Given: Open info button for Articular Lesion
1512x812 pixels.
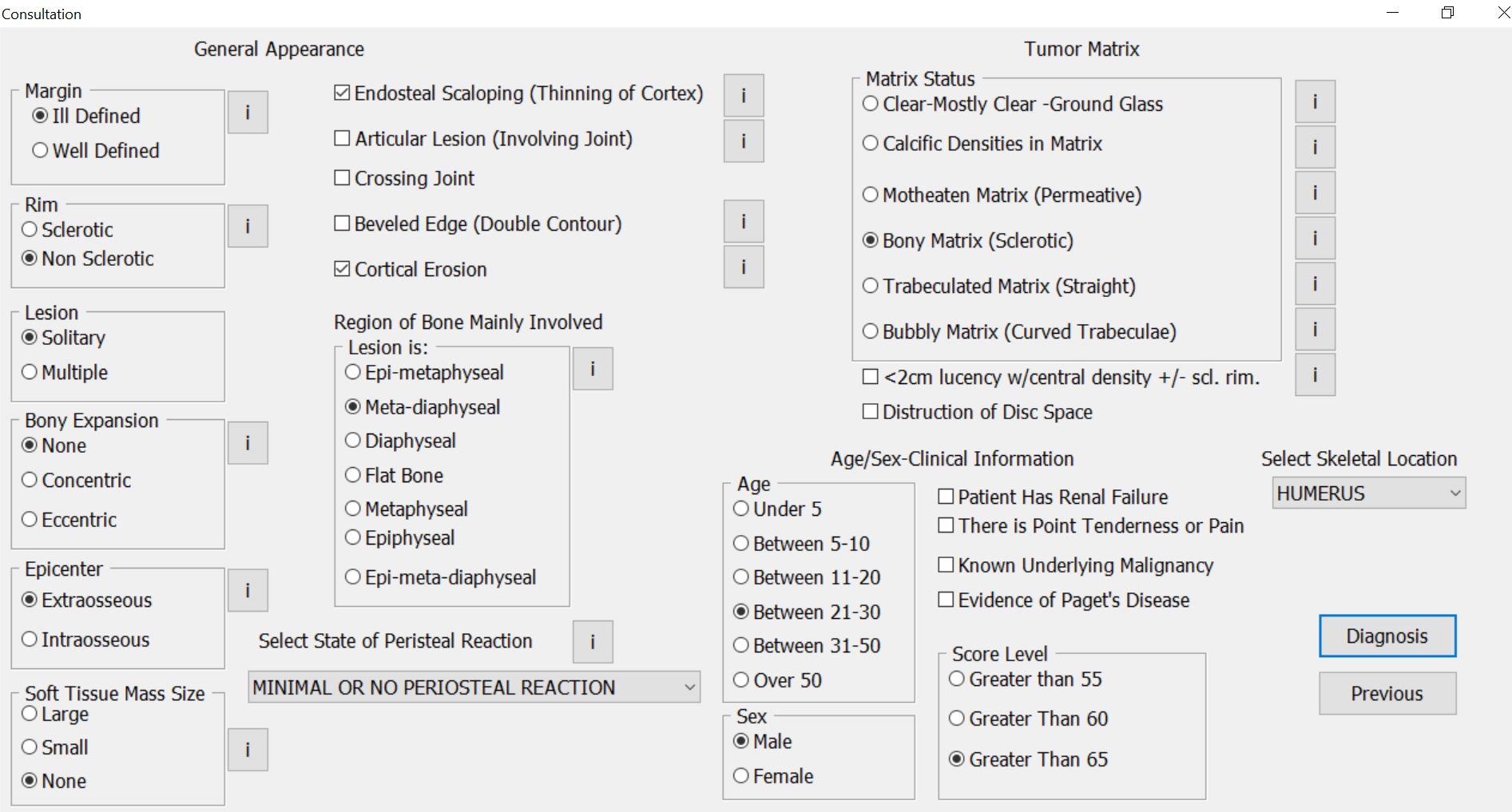Looking at the screenshot, I should pyautogui.click(x=744, y=141).
